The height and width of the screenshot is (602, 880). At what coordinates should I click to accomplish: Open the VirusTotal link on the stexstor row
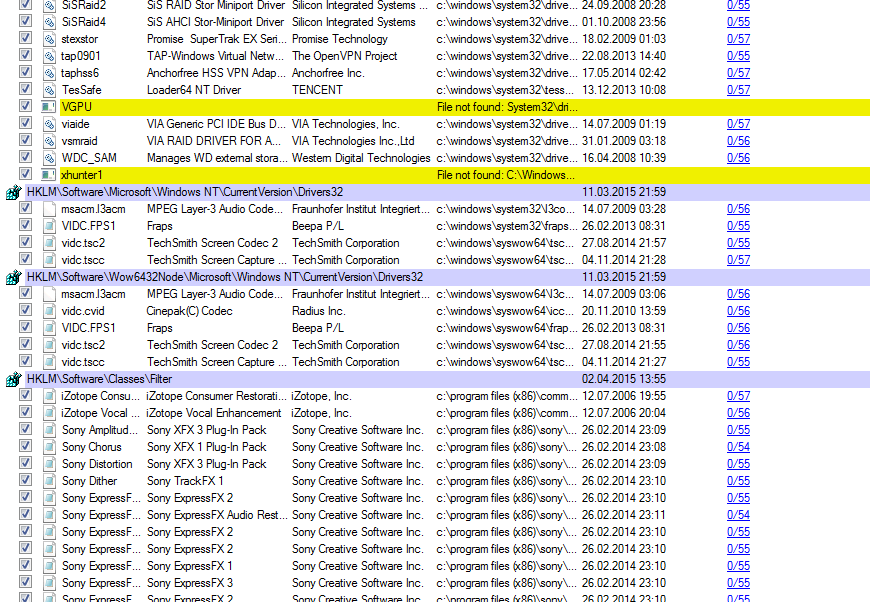tap(738, 39)
